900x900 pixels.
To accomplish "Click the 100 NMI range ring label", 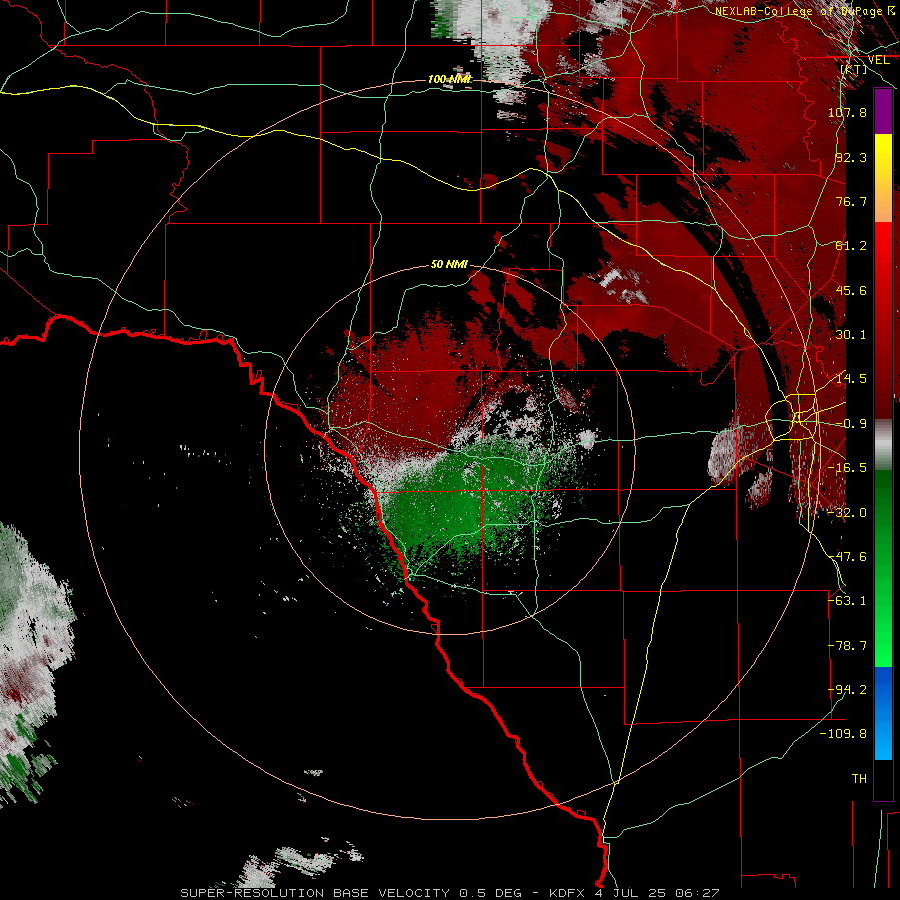I will pos(449,79).
